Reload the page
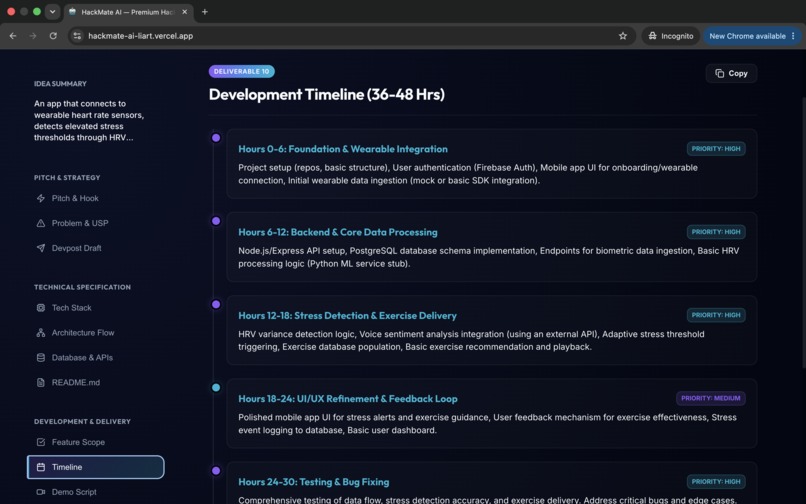Screen dimensions: 806x504 click(53, 36)
